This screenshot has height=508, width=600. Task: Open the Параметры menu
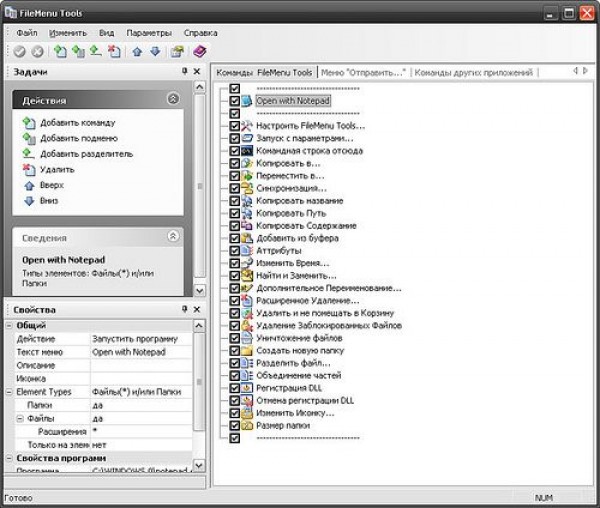[148, 32]
